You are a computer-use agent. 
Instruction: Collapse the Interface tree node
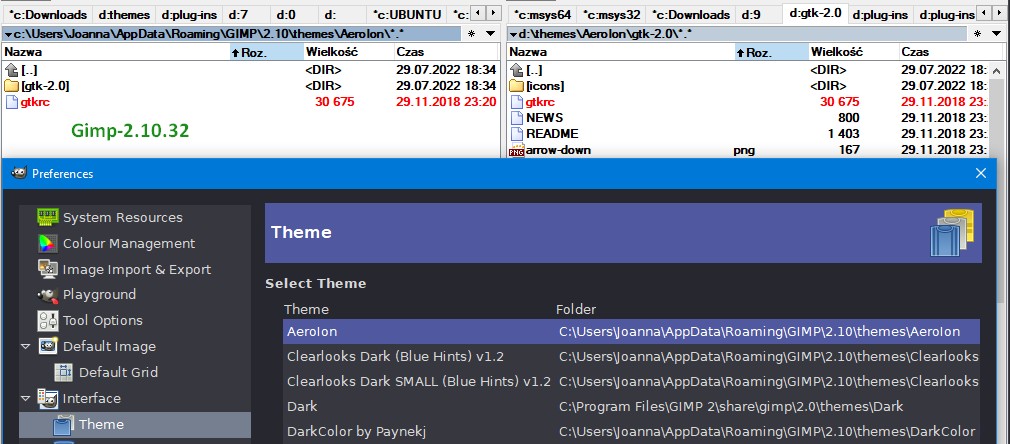click(x=25, y=398)
